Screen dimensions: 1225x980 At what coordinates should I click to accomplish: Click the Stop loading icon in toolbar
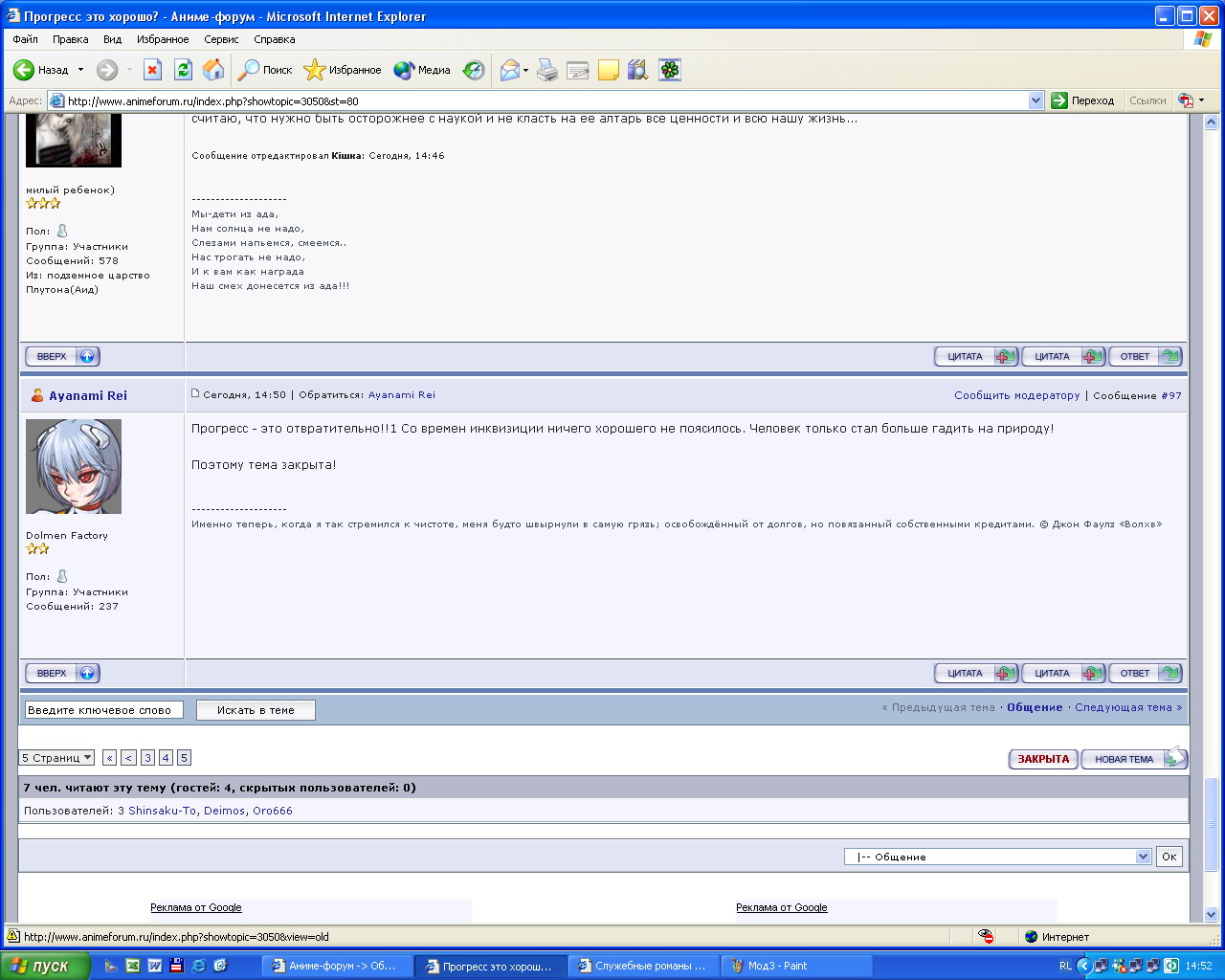152,70
